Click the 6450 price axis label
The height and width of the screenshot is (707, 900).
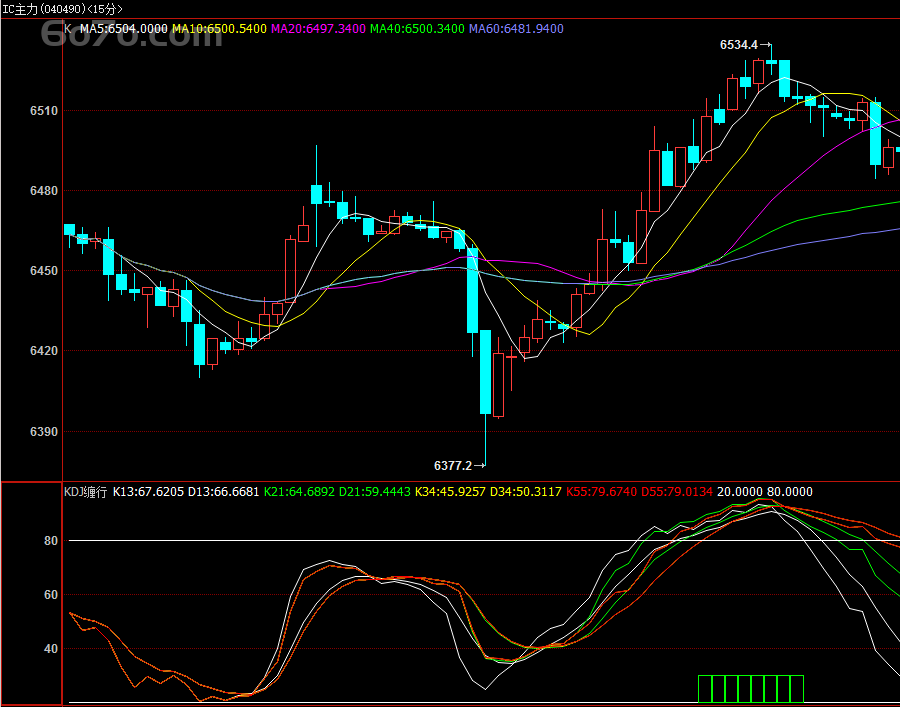click(44, 270)
